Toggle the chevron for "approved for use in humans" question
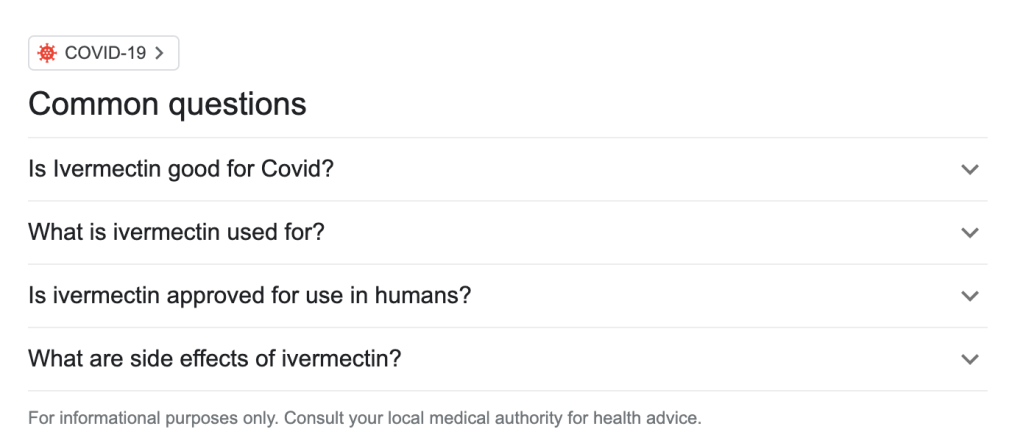 pos(968,296)
